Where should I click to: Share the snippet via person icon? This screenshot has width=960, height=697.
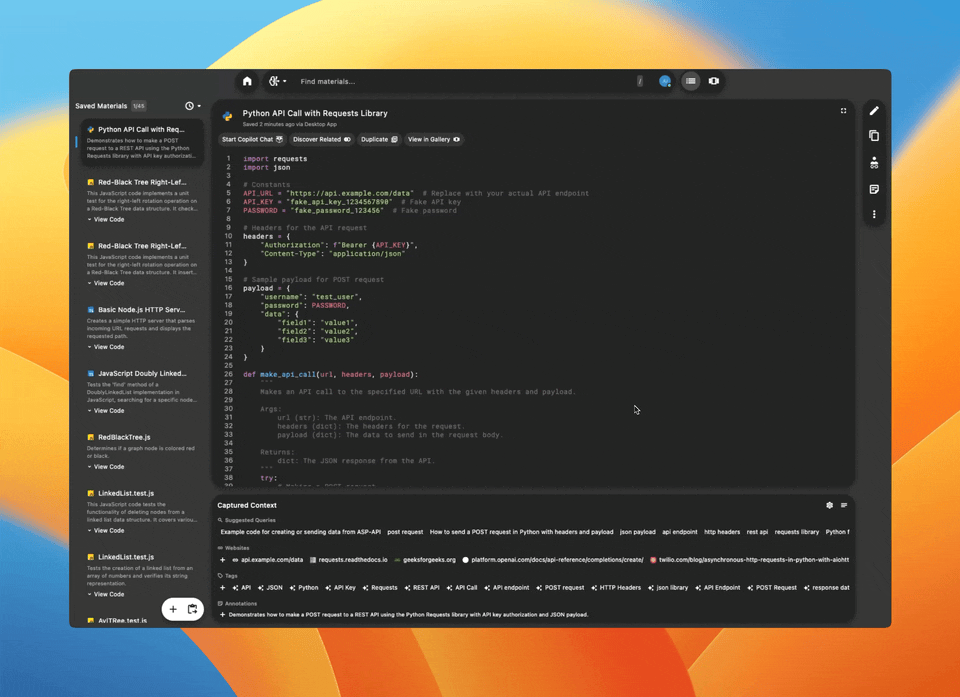pos(874,162)
